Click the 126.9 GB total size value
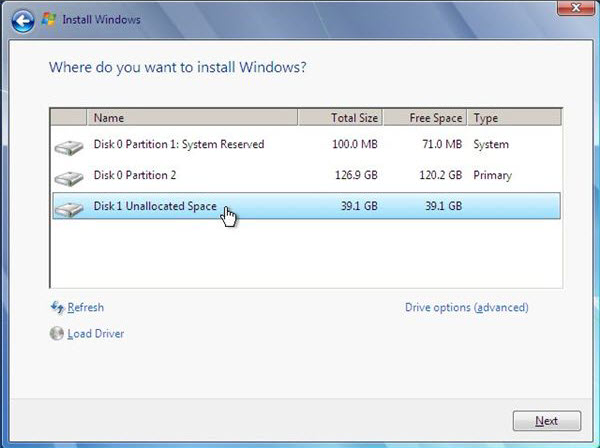 [356, 175]
